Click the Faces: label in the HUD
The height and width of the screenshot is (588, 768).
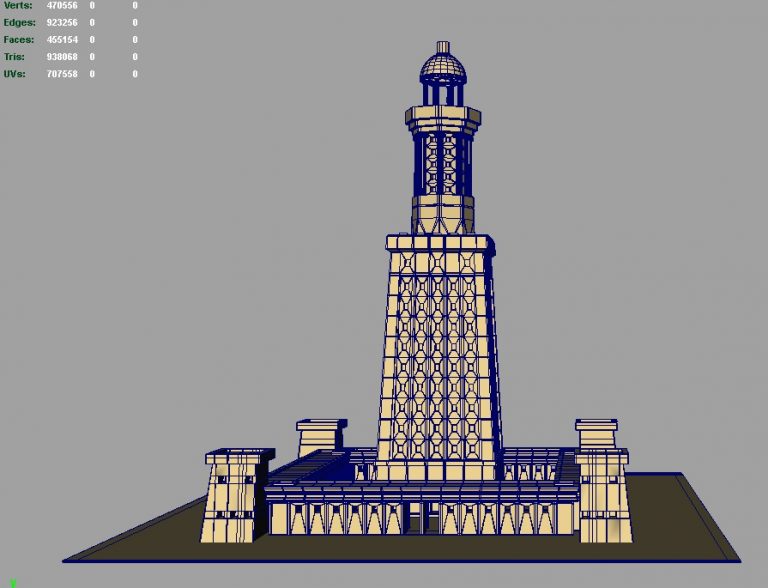19,40
